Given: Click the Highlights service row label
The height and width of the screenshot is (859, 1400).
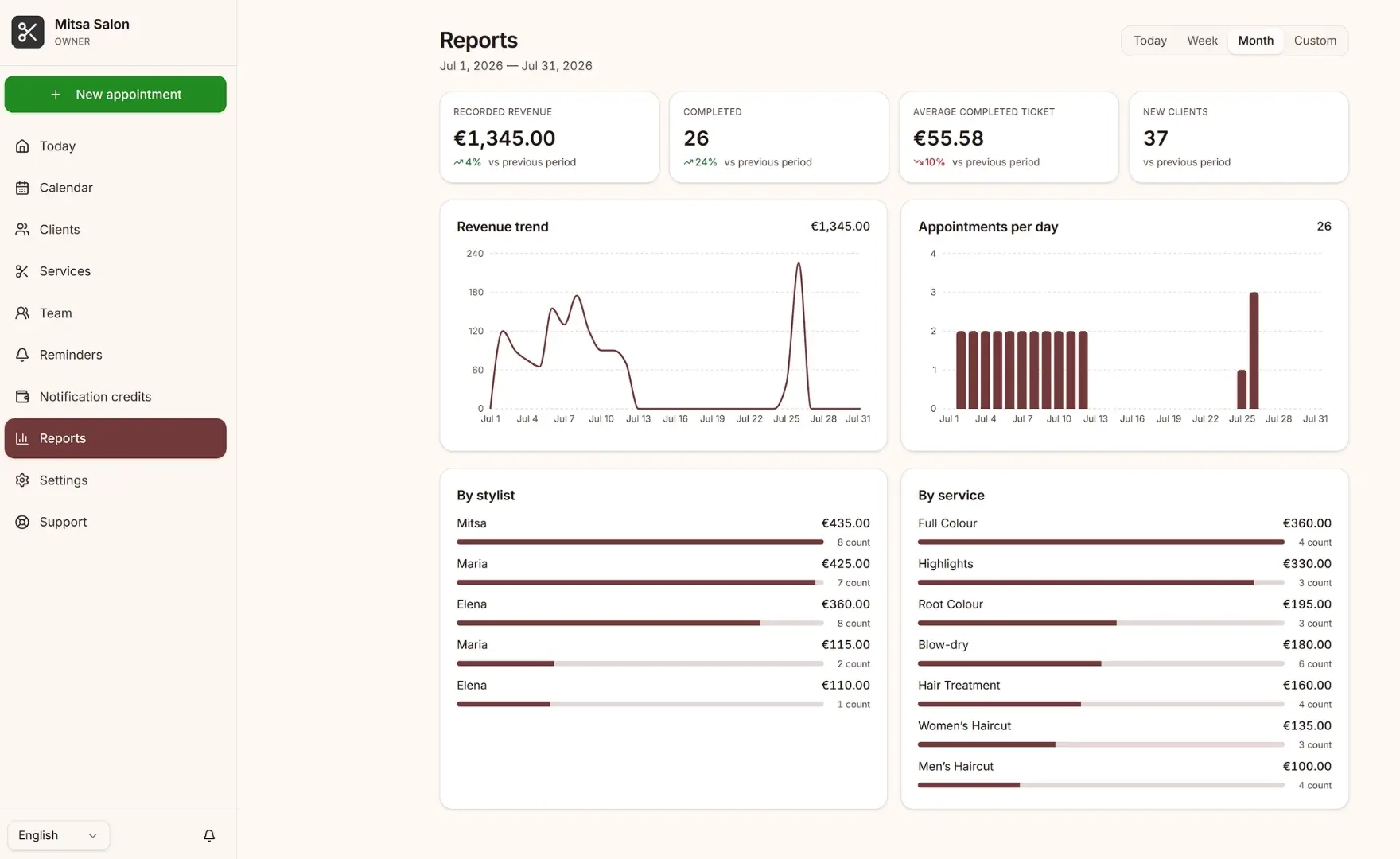Looking at the screenshot, I should [946, 564].
